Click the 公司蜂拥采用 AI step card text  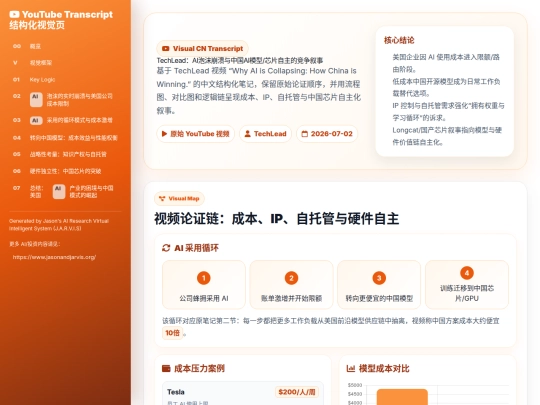click(x=204, y=298)
